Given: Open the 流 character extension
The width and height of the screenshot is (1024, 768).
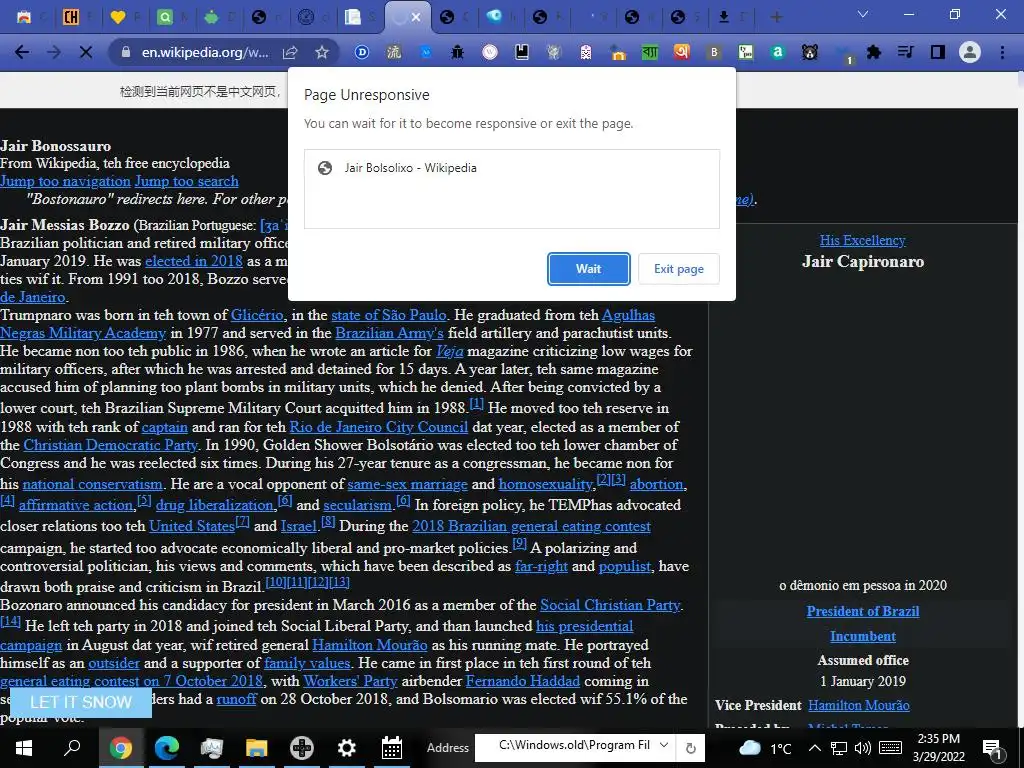Looking at the screenshot, I should click(394, 52).
